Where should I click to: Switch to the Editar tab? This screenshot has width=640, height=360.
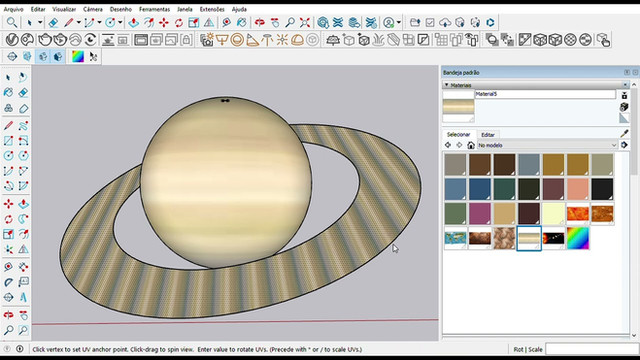point(488,135)
